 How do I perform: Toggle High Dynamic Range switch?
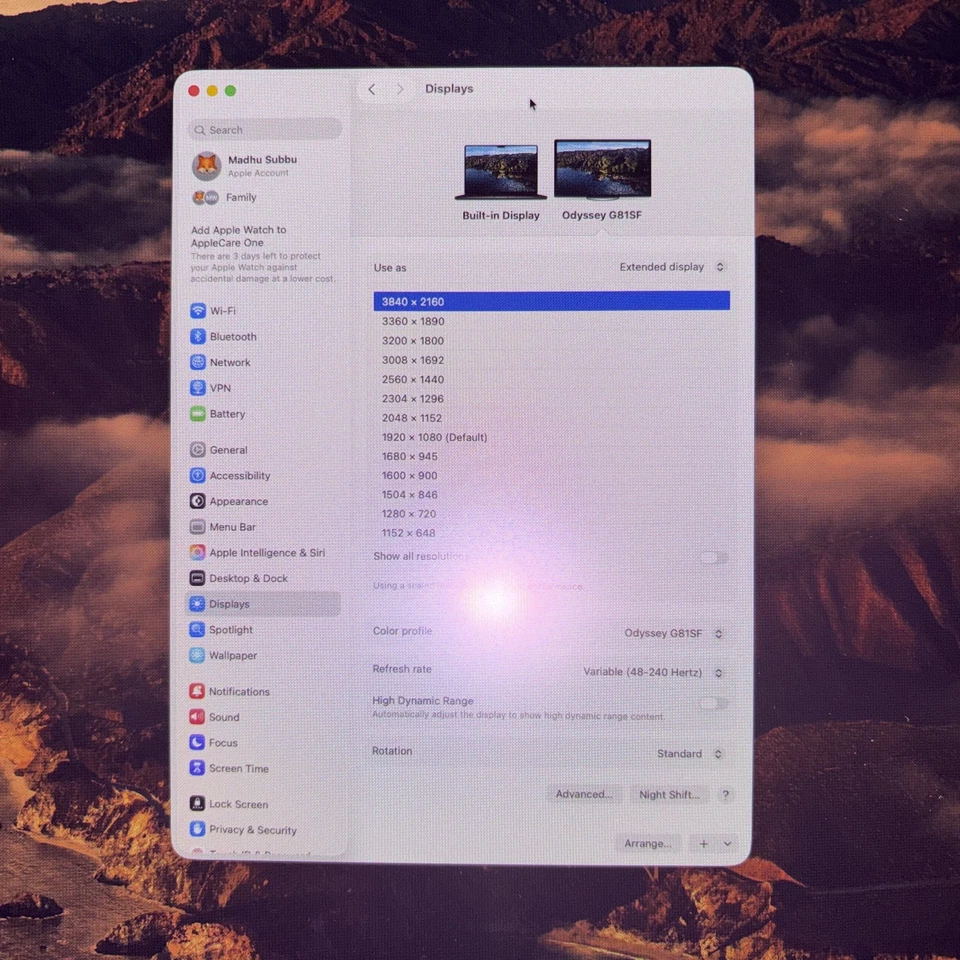[x=713, y=703]
